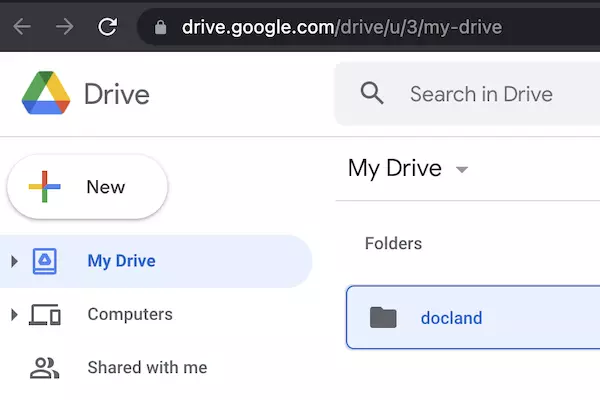The width and height of the screenshot is (600, 400).
Task: Click the docland folder icon
Action: [x=383, y=317]
